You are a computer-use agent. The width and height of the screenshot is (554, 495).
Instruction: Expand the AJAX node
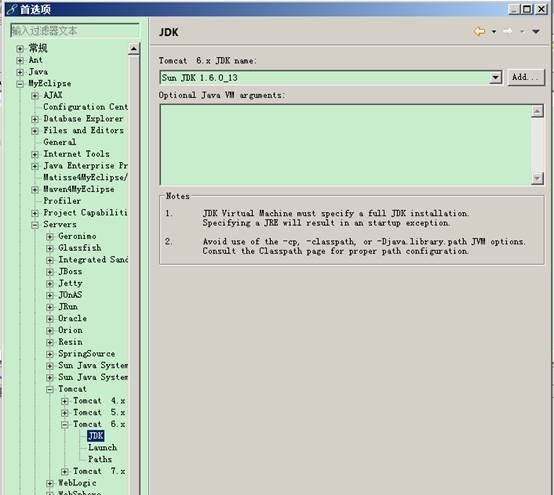click(35, 95)
